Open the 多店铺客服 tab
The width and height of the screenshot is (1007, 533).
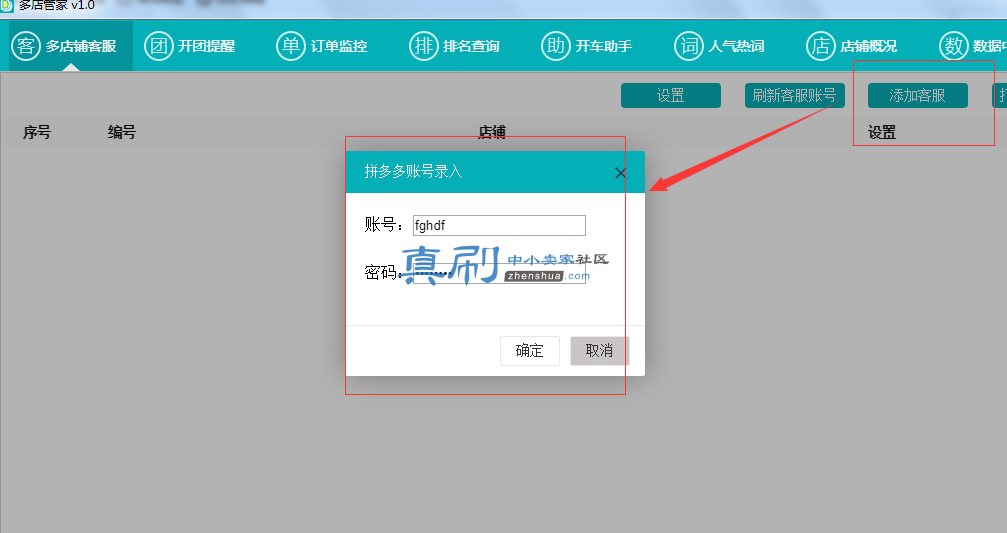pyautogui.click(x=71, y=46)
